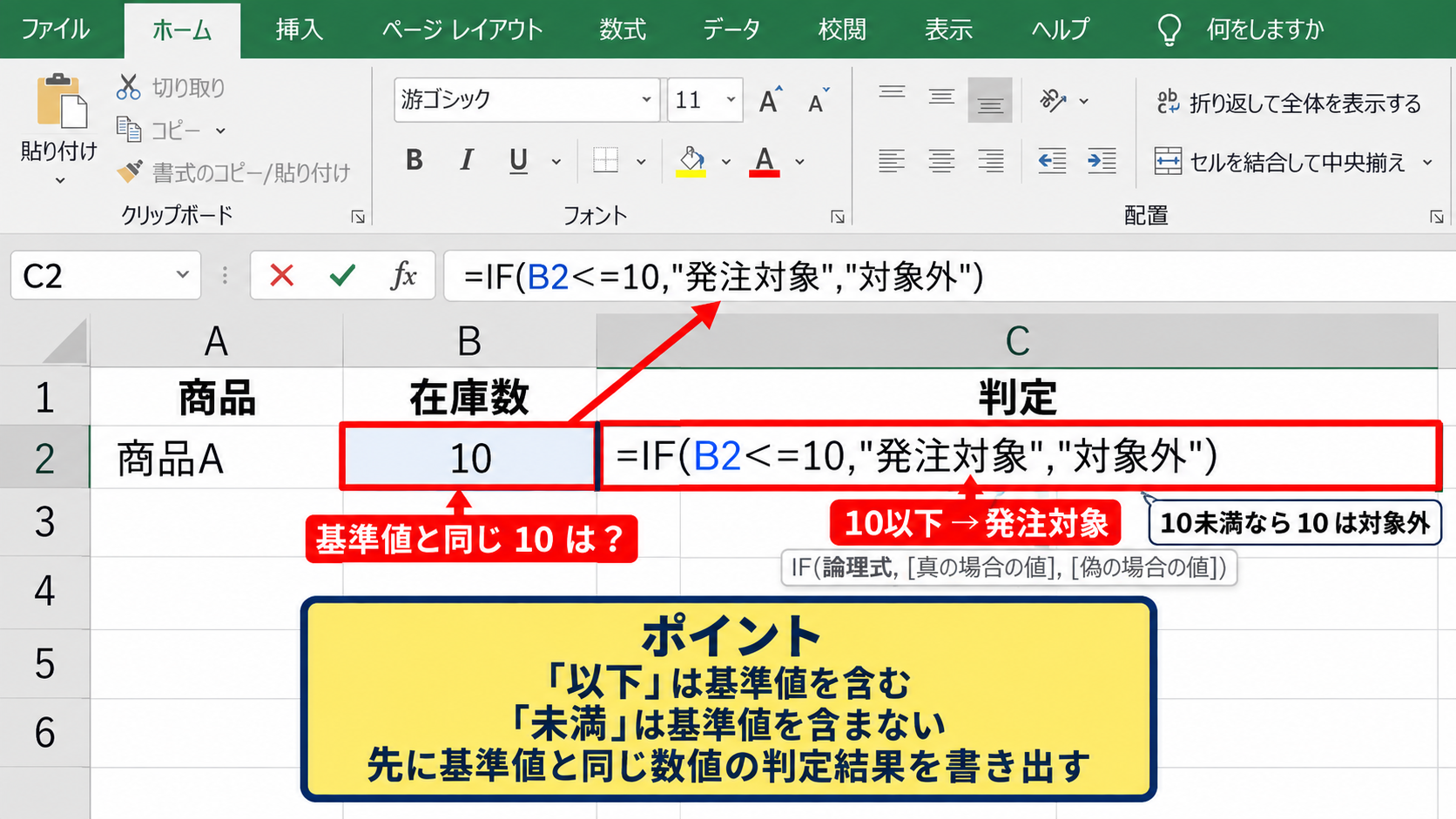
Task: Click the borders grid icon
Action: click(x=605, y=160)
